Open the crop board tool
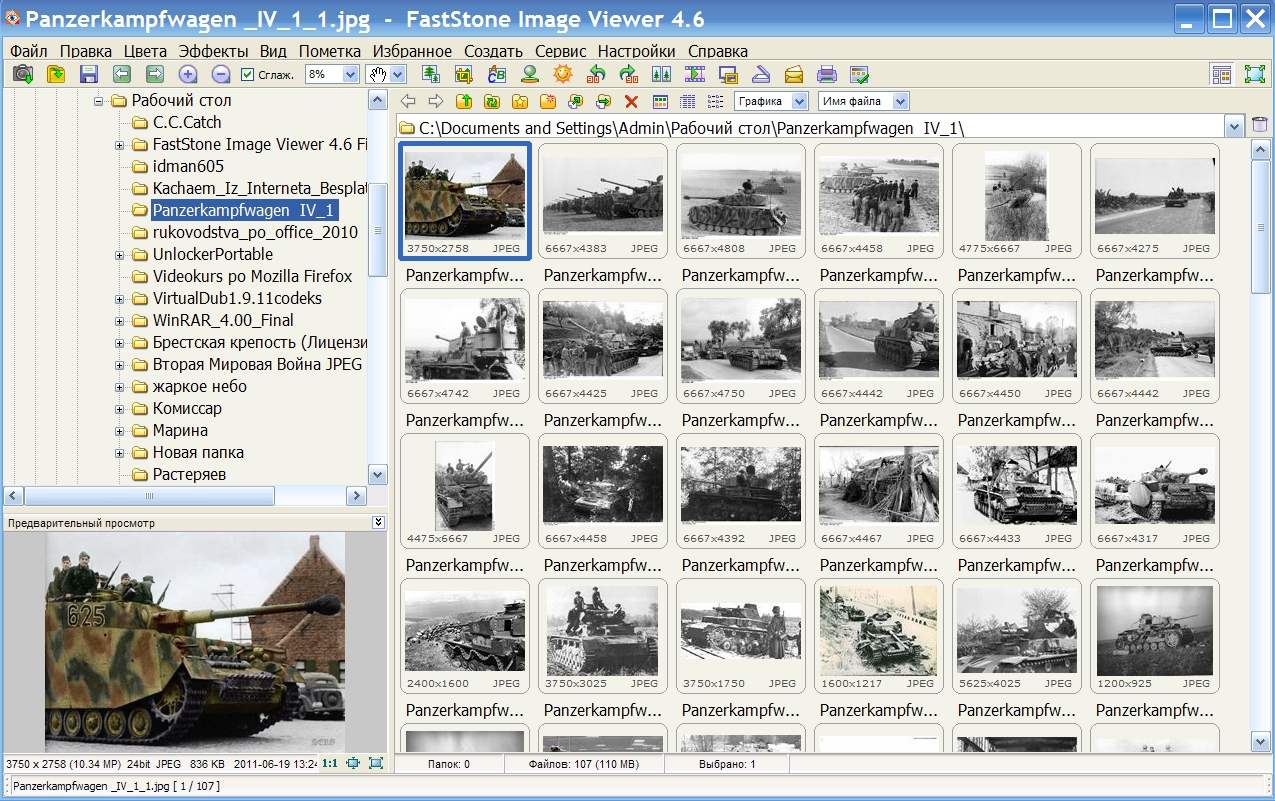 [463, 74]
